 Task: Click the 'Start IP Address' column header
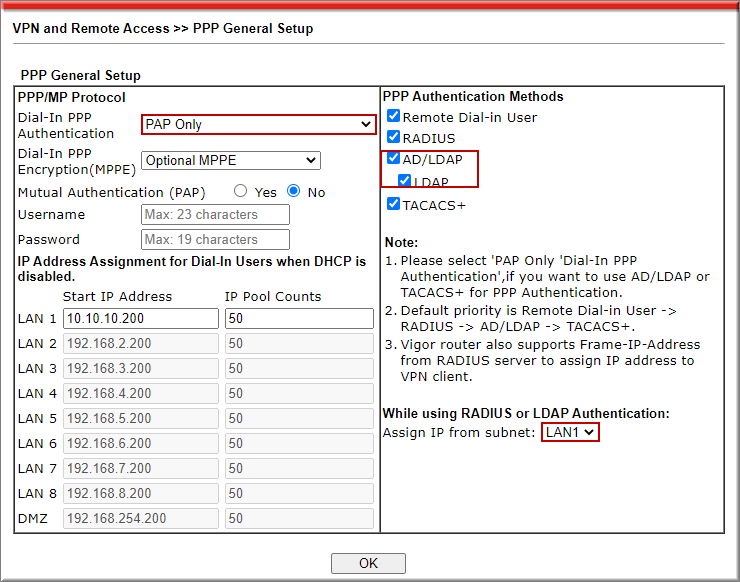[x=118, y=296]
